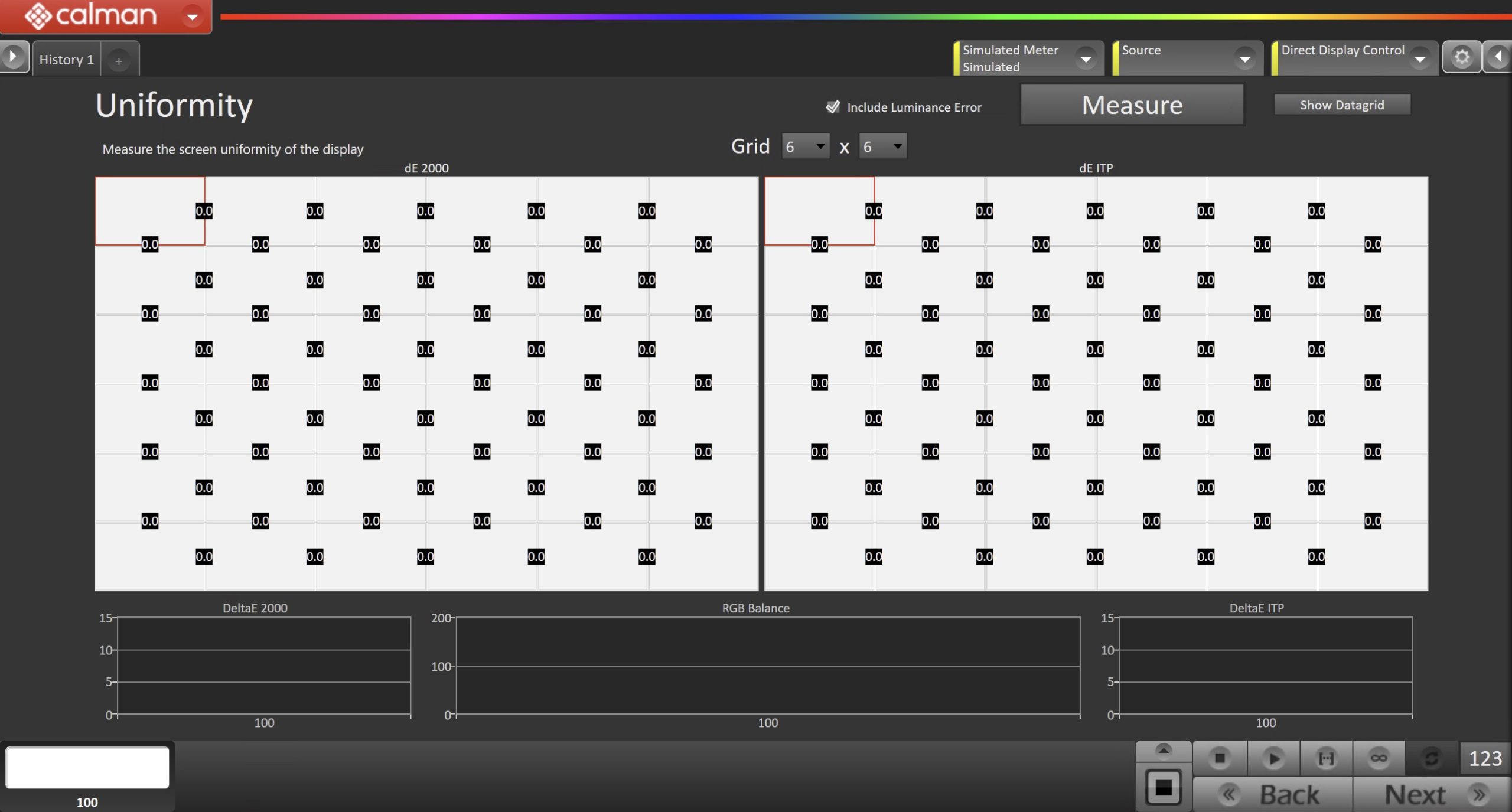Click the infinity loop read icon

(1379, 758)
